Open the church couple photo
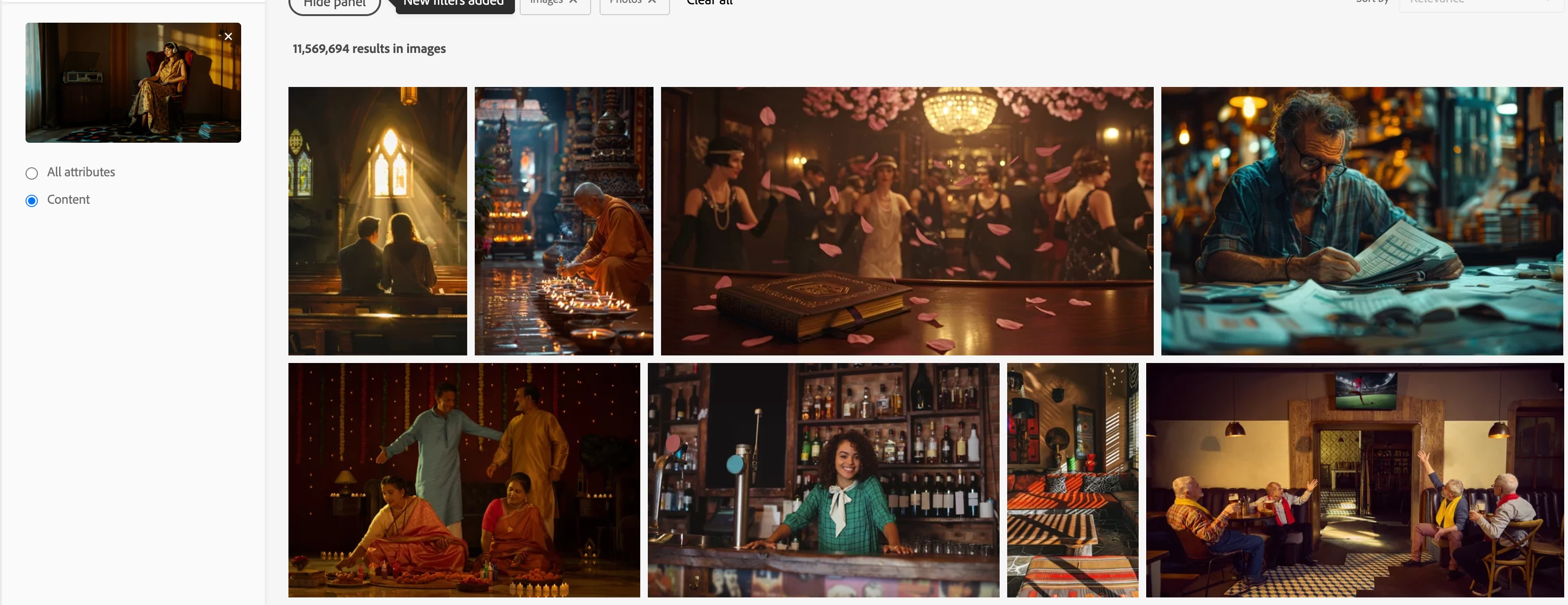Image resolution: width=1568 pixels, height=605 pixels. point(377,221)
